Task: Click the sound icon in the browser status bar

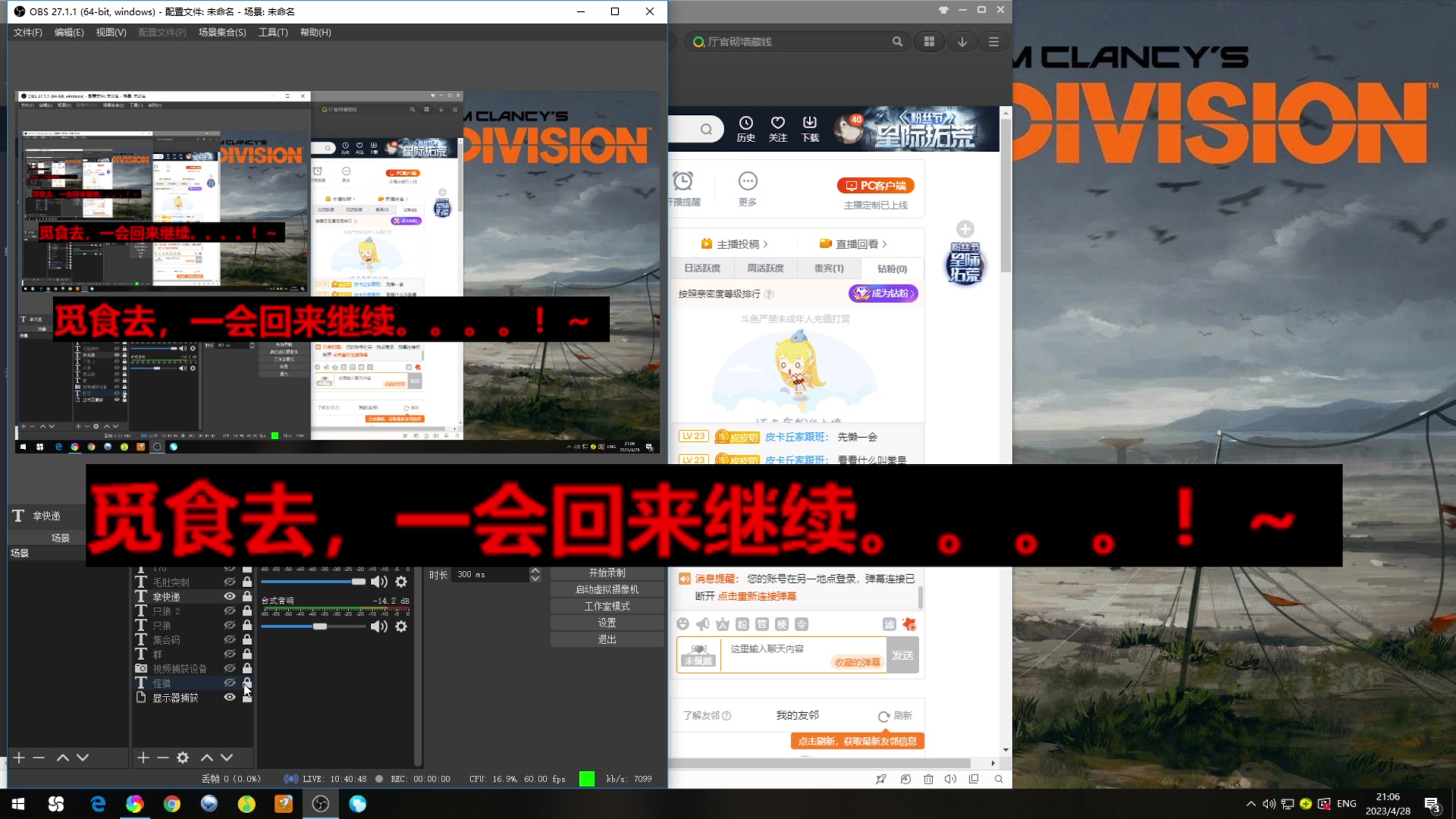Action: coord(950,779)
